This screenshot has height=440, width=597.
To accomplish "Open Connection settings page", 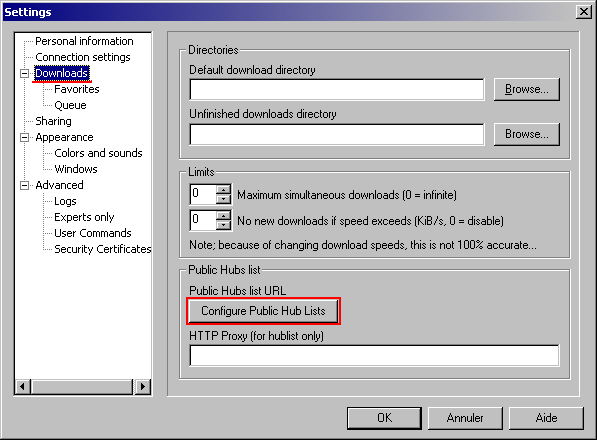I will pyautogui.click(x=83, y=57).
